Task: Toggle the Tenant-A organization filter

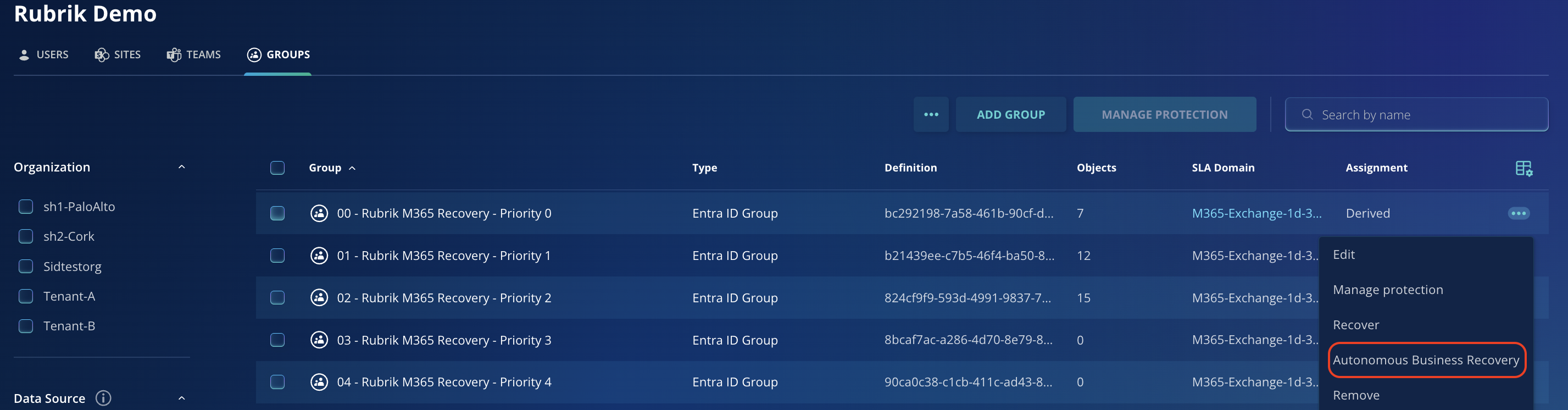Action: [26, 296]
